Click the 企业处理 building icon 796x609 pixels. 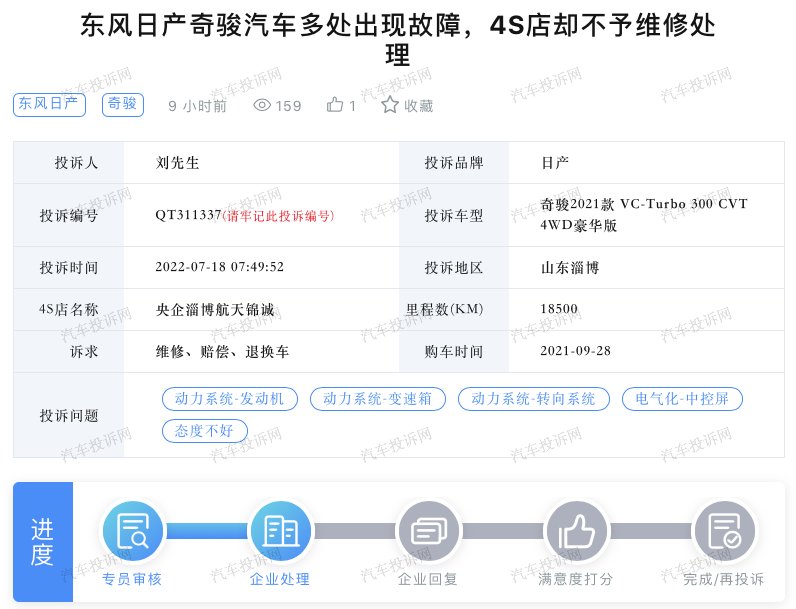[280, 531]
